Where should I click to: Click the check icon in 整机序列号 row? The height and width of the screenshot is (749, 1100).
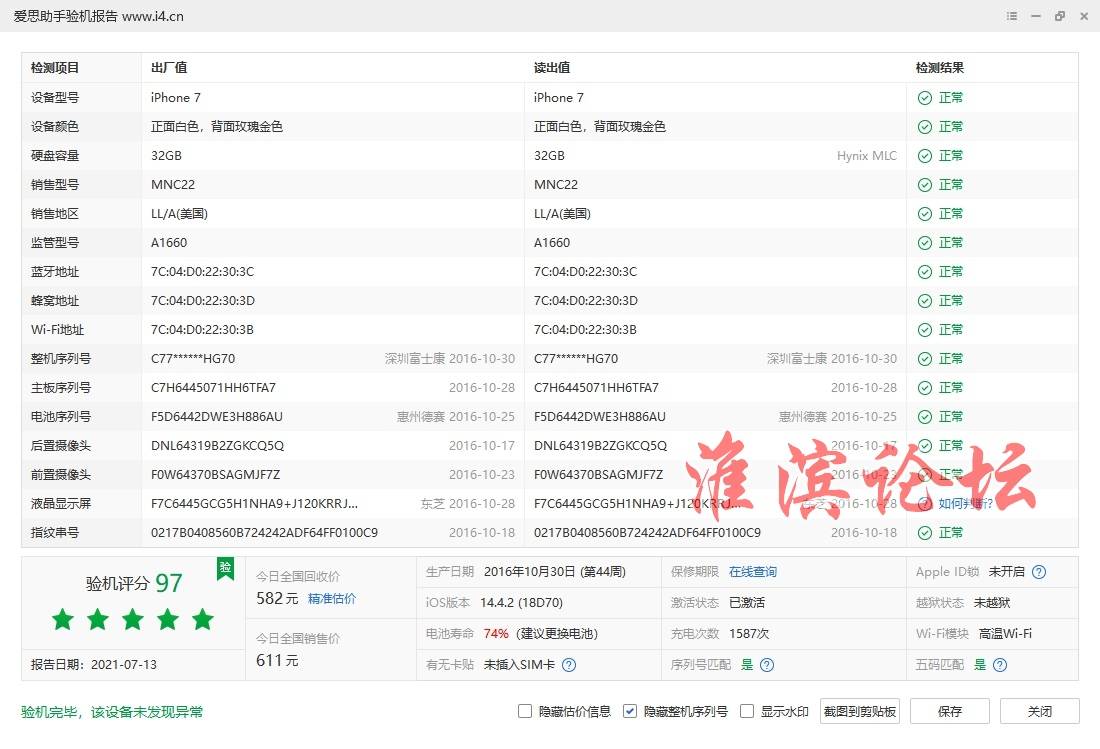coord(925,359)
